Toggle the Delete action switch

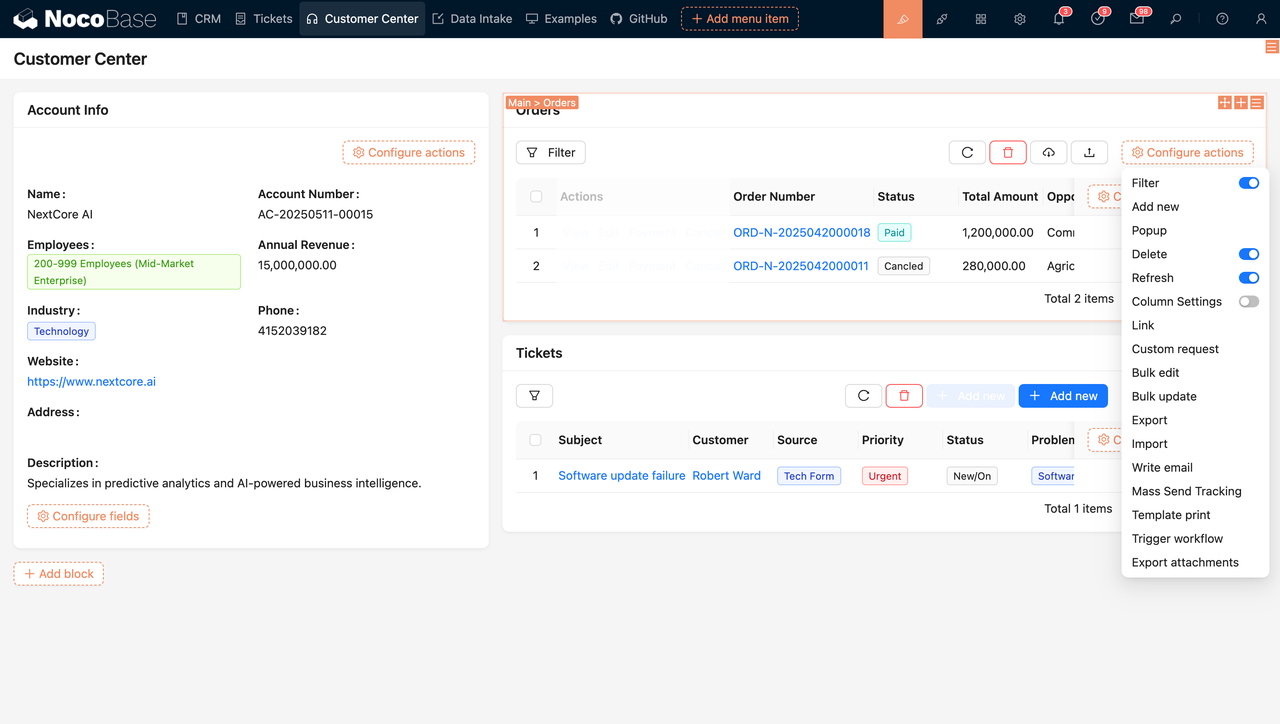pos(1249,254)
